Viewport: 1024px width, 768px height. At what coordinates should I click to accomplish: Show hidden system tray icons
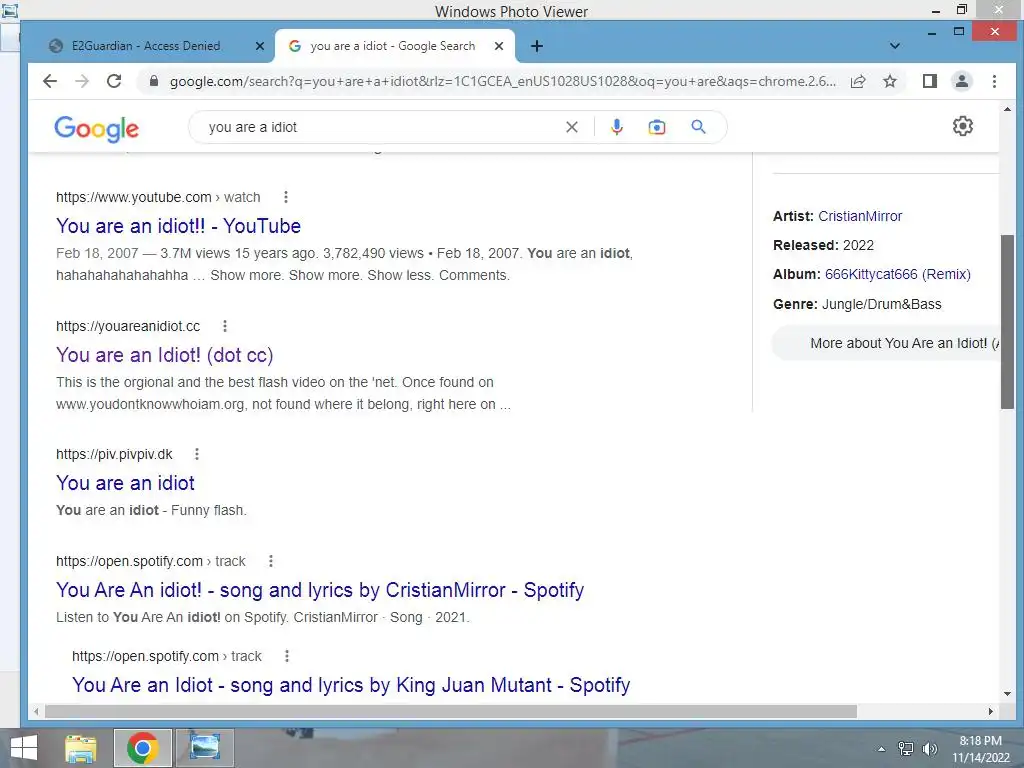click(x=881, y=749)
